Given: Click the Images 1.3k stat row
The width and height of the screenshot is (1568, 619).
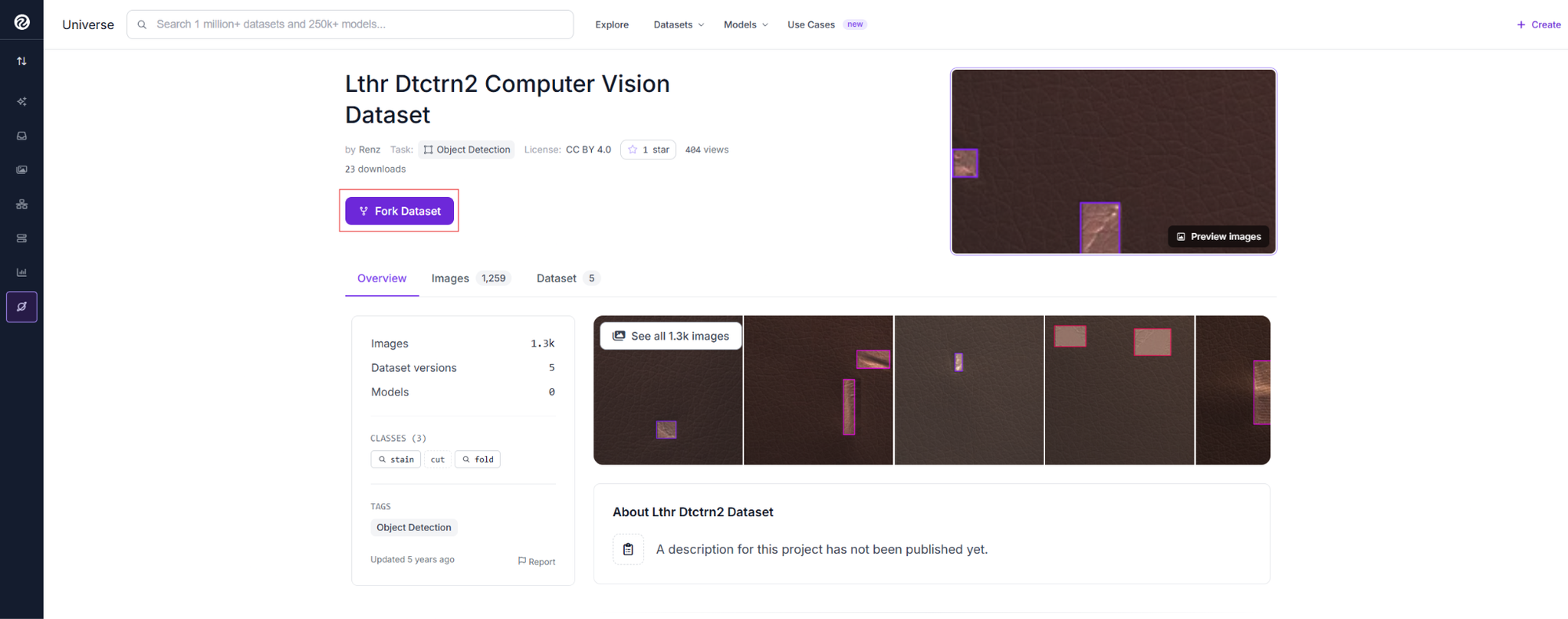Looking at the screenshot, I should pyautogui.click(x=463, y=344).
